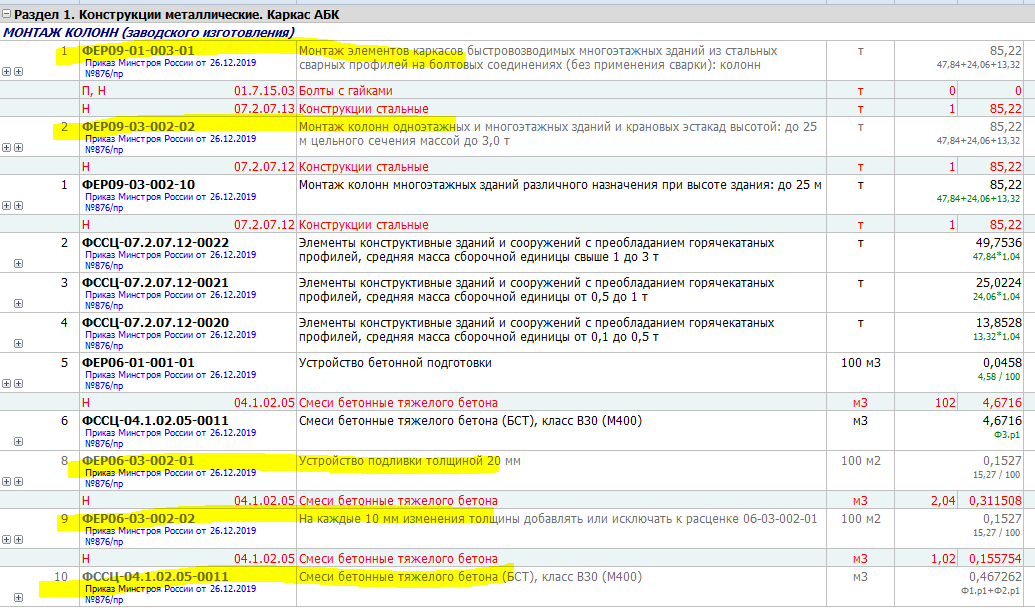Click formula reference Ф3.р1
The image size is (1035, 608).
point(1007,435)
